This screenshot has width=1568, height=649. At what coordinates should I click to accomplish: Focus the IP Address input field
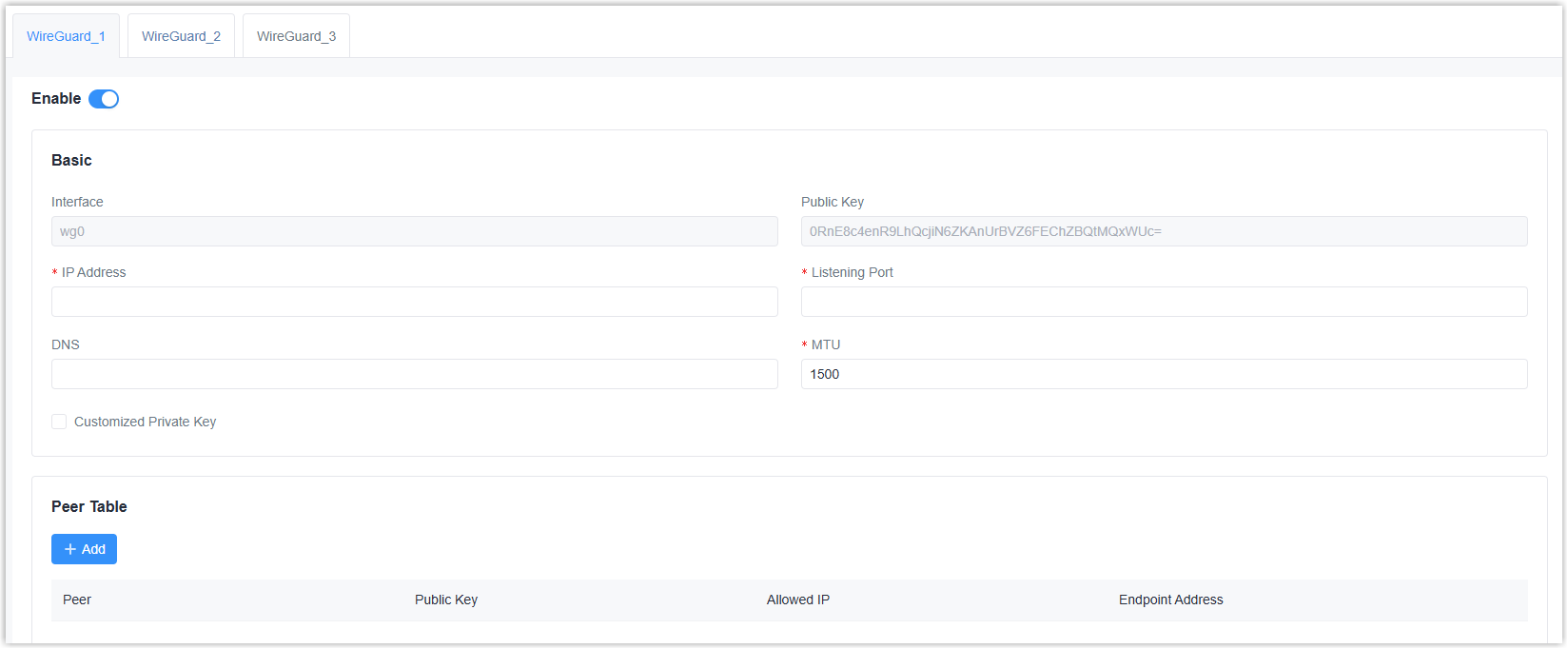tap(414, 302)
